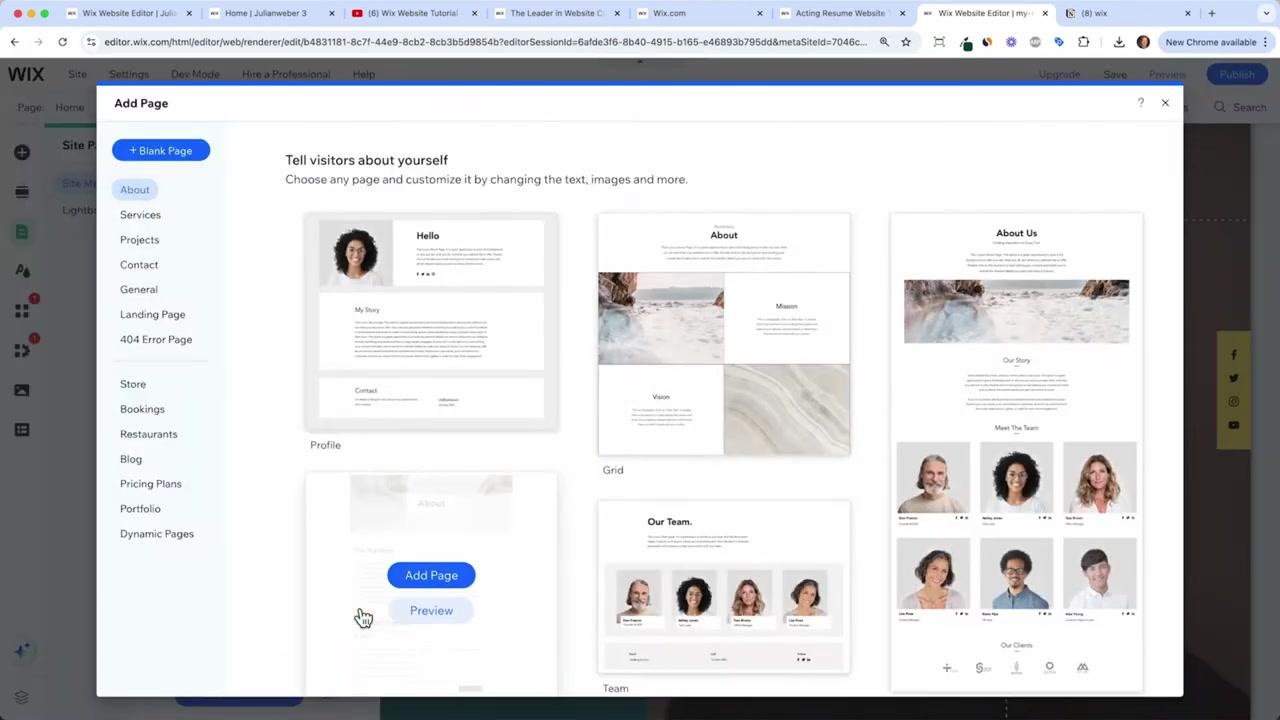Close the Add Page dialog
1280x720 pixels.
[1165, 103]
